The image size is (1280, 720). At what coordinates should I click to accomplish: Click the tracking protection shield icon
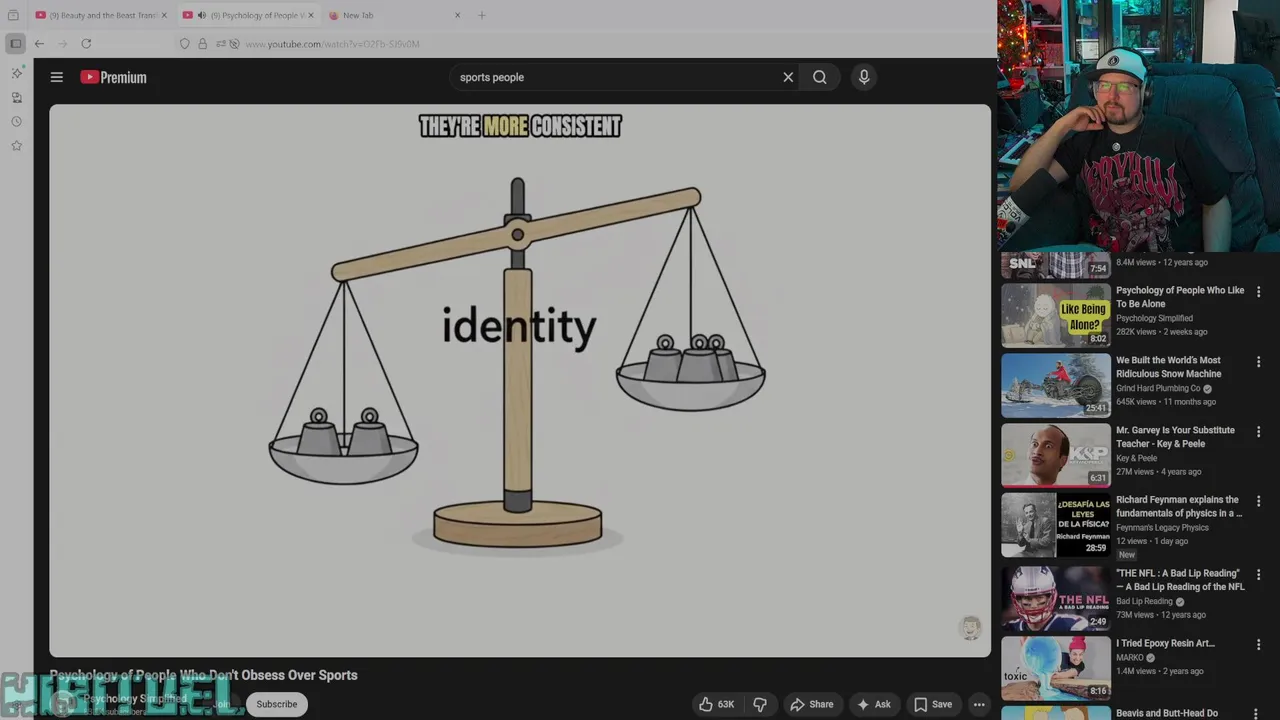tap(185, 44)
